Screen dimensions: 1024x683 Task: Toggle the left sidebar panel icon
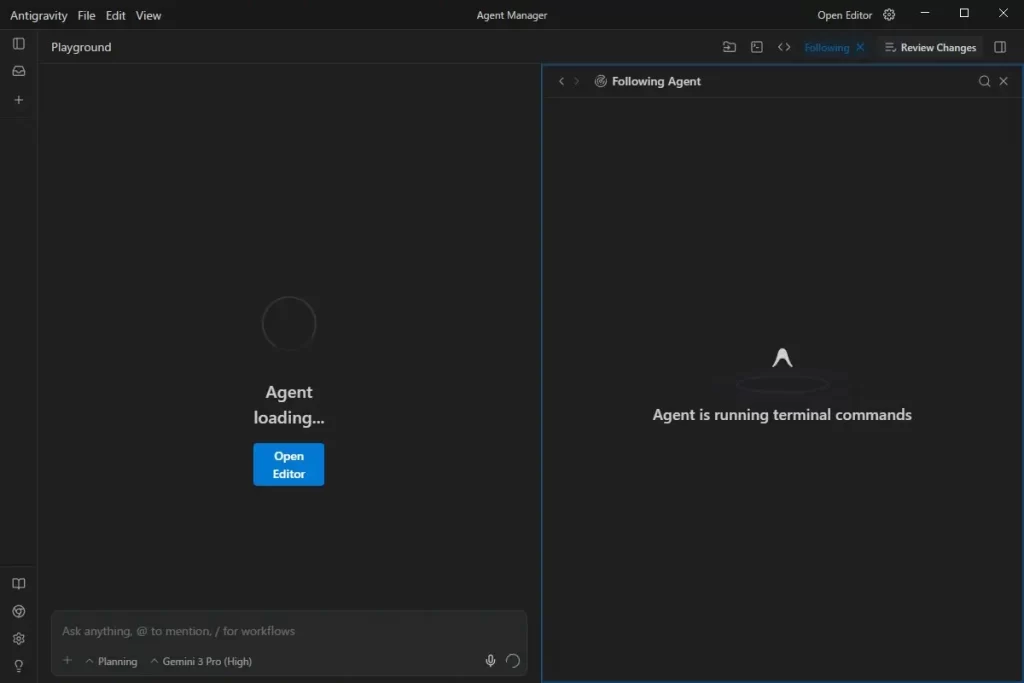[x=18, y=44]
